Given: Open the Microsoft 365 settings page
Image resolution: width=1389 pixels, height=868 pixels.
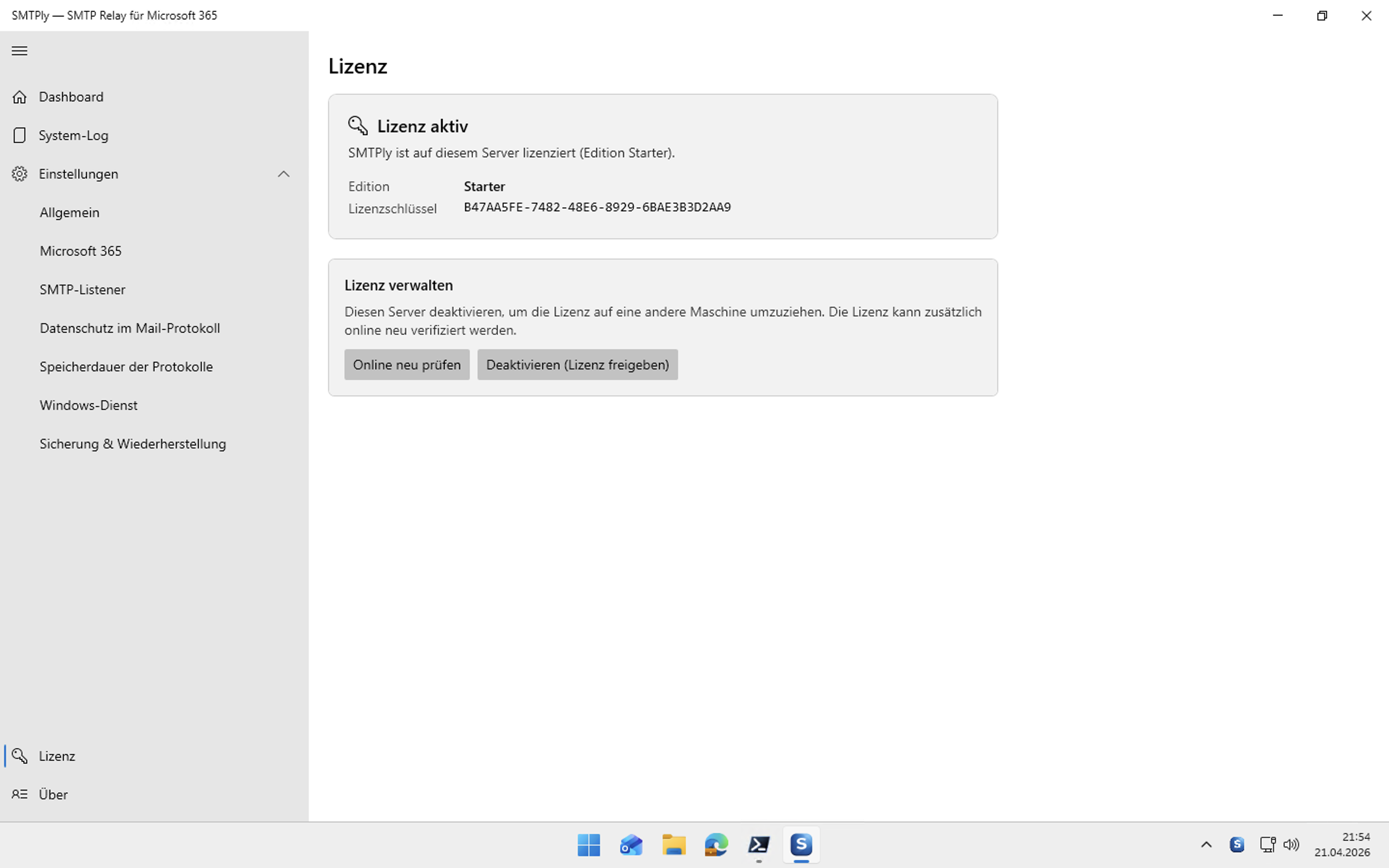Looking at the screenshot, I should pos(81,251).
